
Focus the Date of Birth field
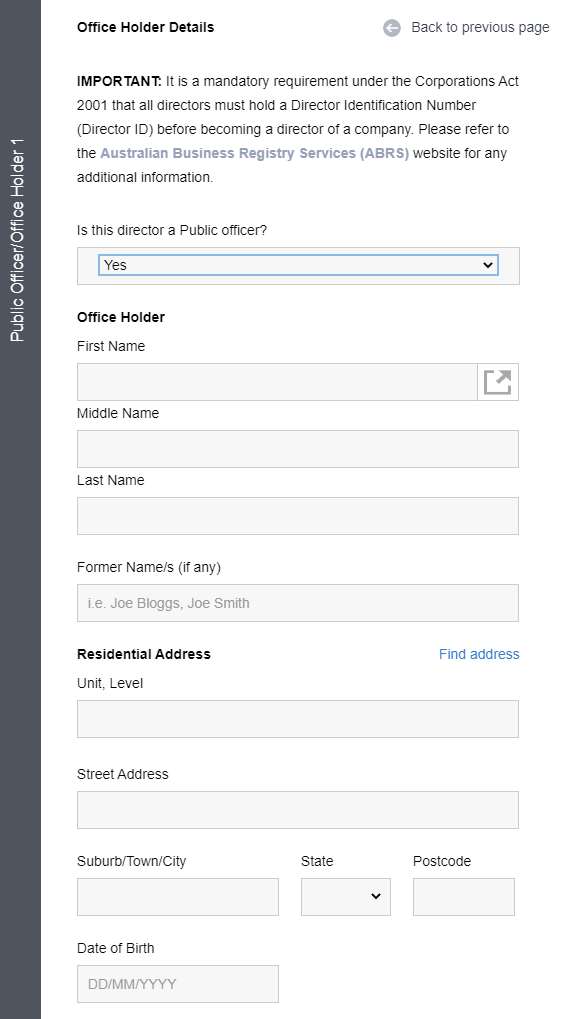pos(178,984)
